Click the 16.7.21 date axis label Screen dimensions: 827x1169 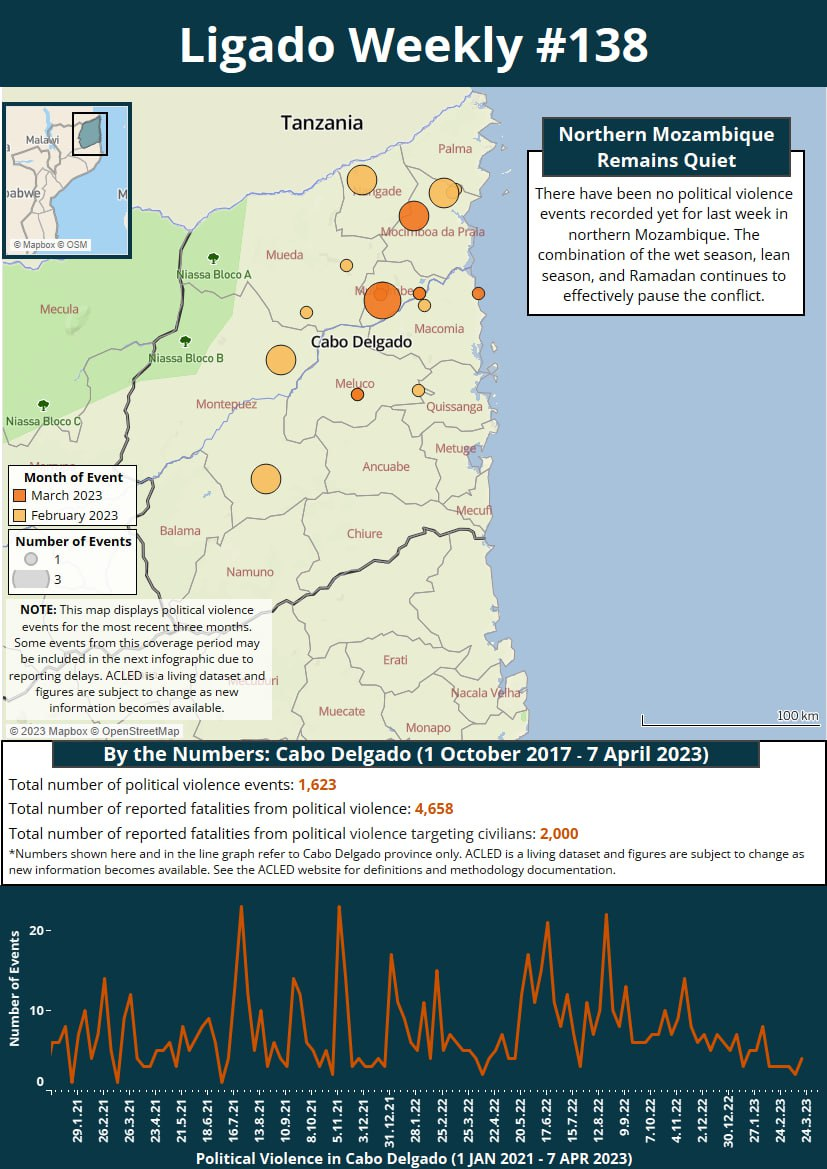pos(235,1125)
